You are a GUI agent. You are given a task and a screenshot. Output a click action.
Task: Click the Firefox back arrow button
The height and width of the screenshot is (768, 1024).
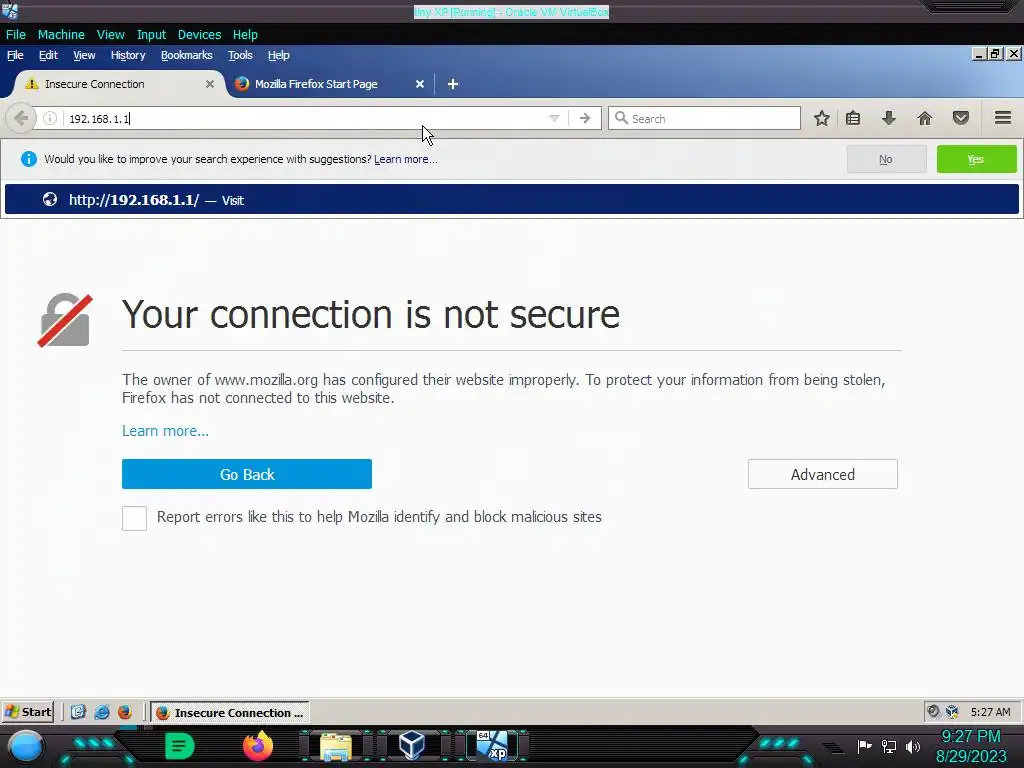click(20, 118)
